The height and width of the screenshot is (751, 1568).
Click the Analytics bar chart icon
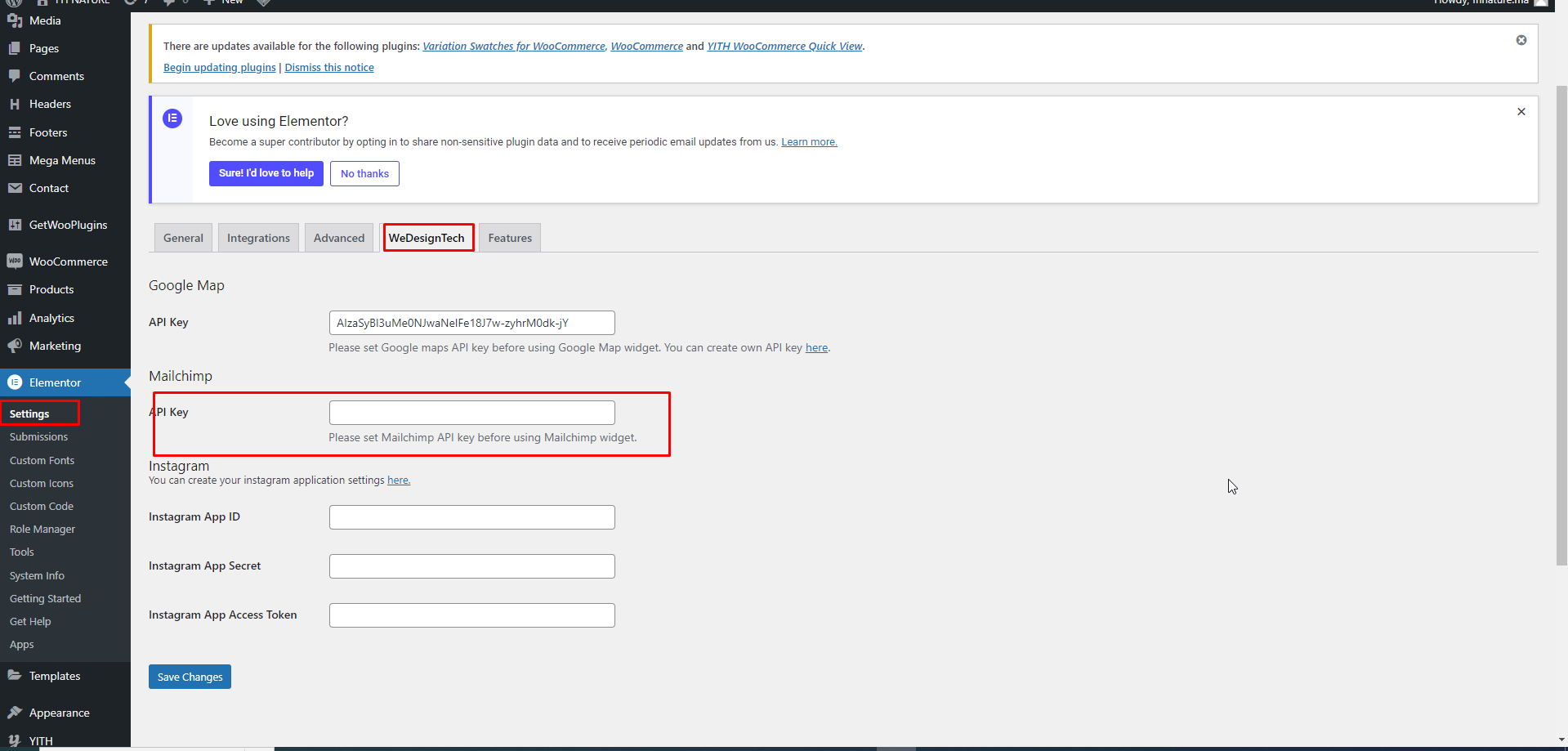(x=15, y=318)
